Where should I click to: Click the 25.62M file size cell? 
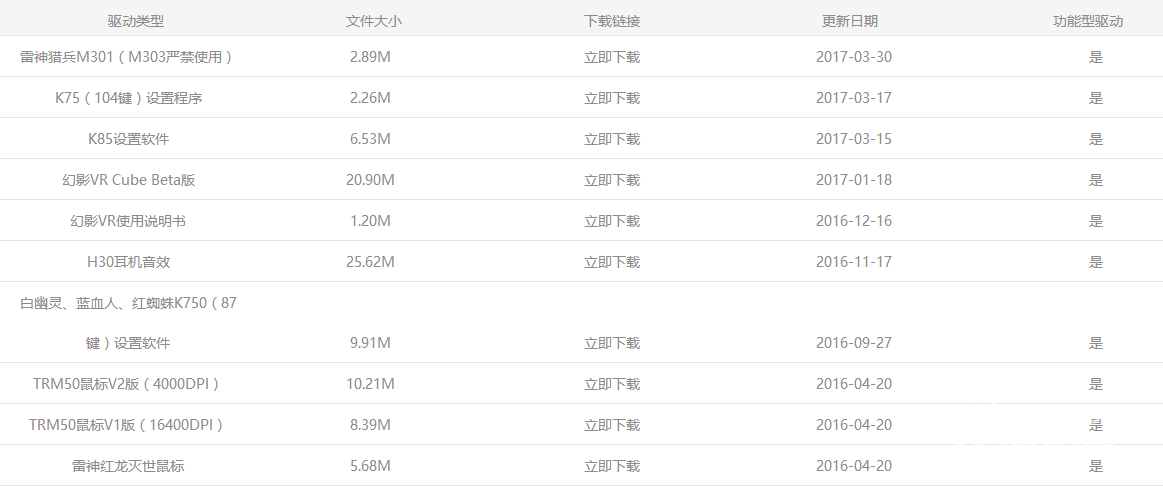point(370,262)
